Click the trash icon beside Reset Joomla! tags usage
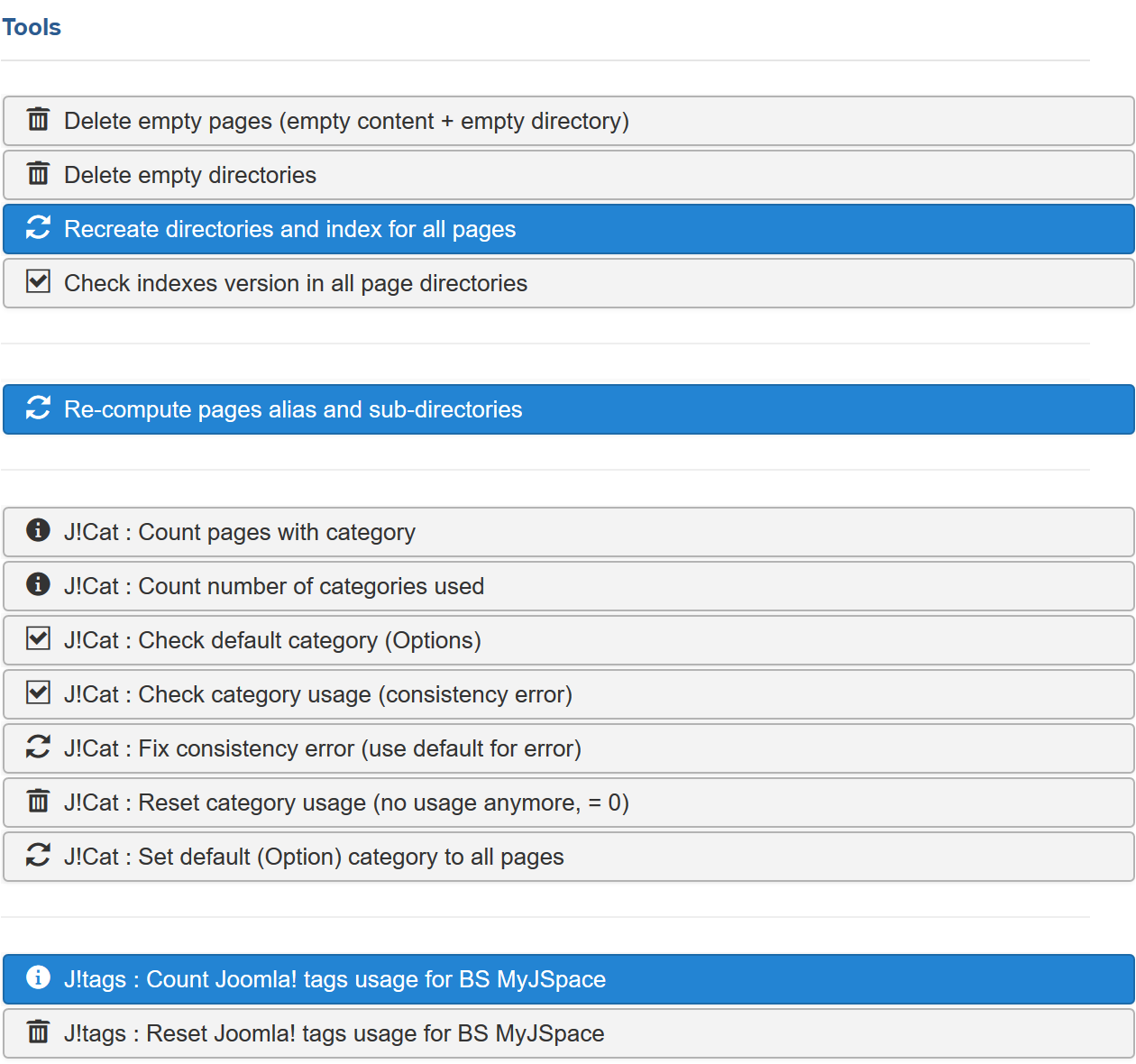Image resolution: width=1136 pixels, height=1064 pixels. pos(38,1032)
